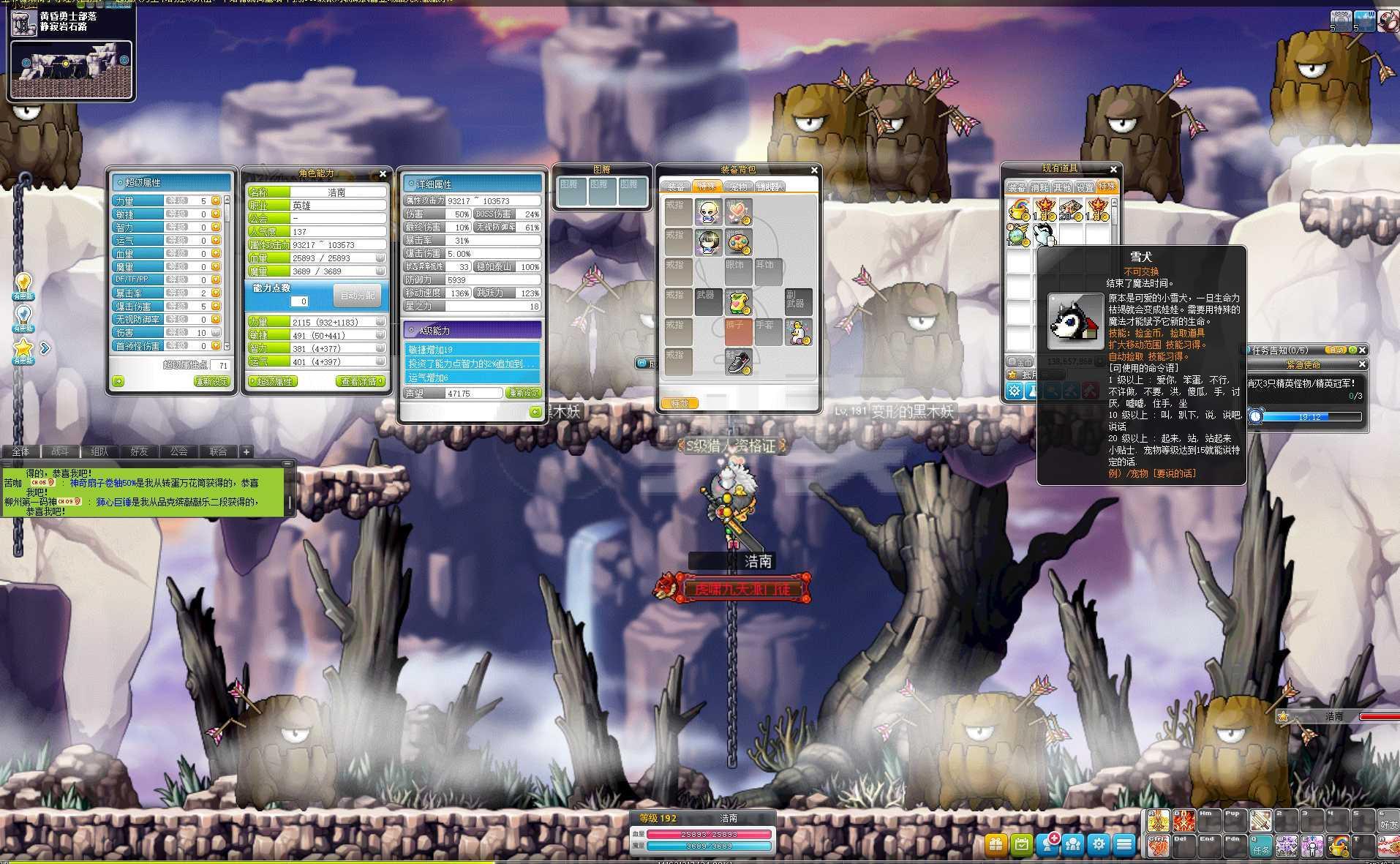Use the sword skill on quickslot 1
The width and height of the screenshot is (1400, 864).
[1260, 821]
